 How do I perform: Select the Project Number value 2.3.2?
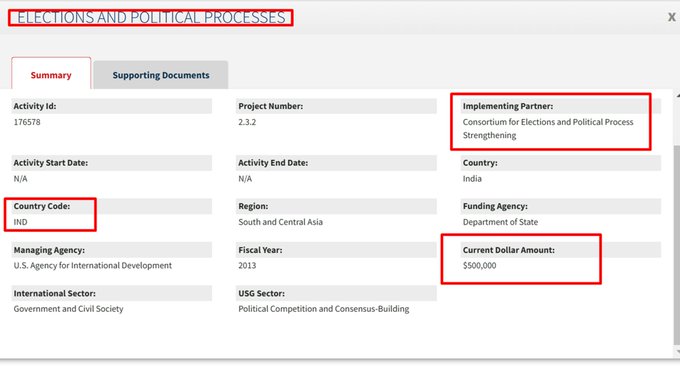click(x=247, y=122)
